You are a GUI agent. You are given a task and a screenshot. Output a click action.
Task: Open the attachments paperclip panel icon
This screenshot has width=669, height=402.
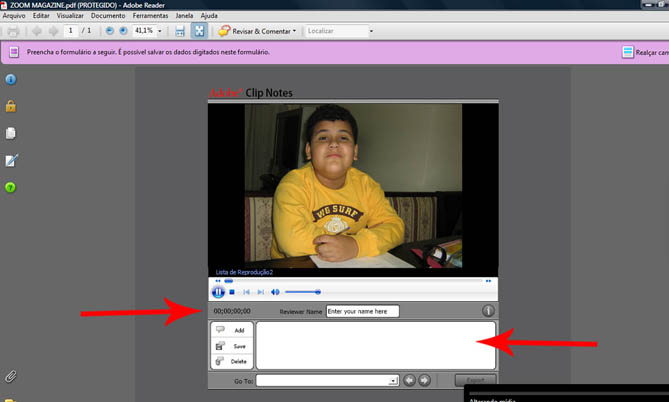click(x=11, y=376)
